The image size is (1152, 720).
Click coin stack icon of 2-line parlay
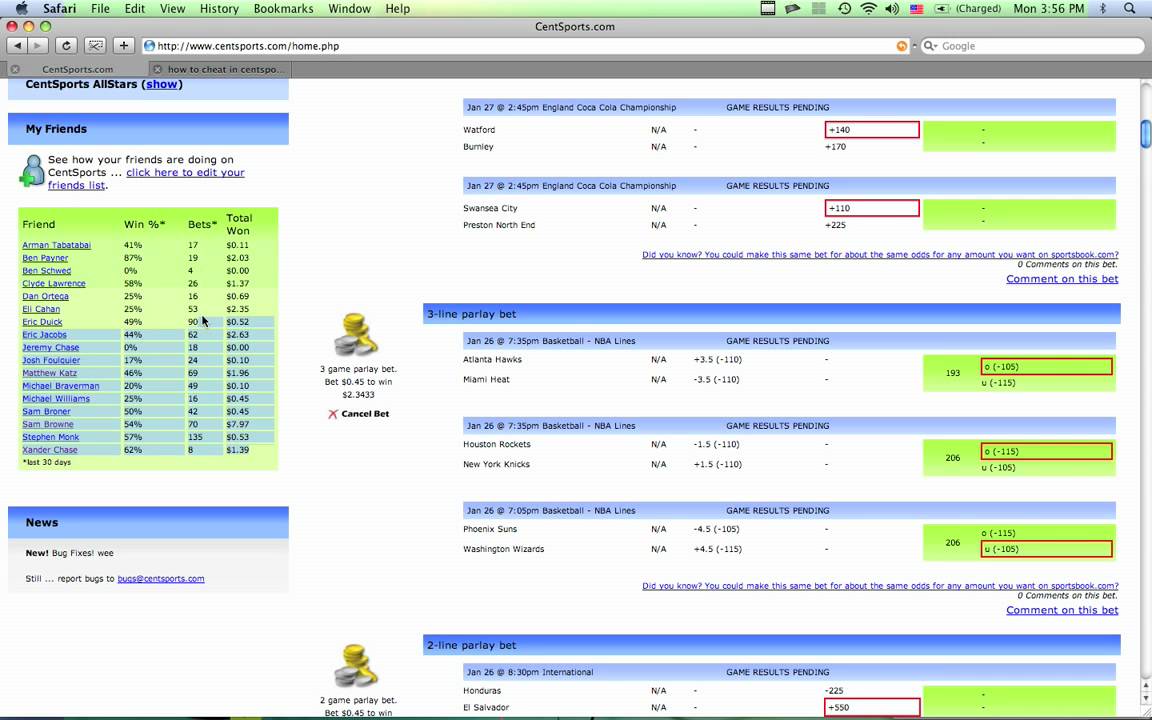(x=355, y=666)
